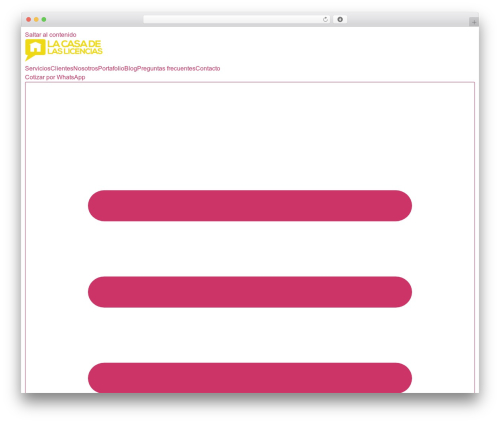Screen dimensions: 500x423
Task: Reload the page using the refresh icon
Action: click(x=325, y=20)
